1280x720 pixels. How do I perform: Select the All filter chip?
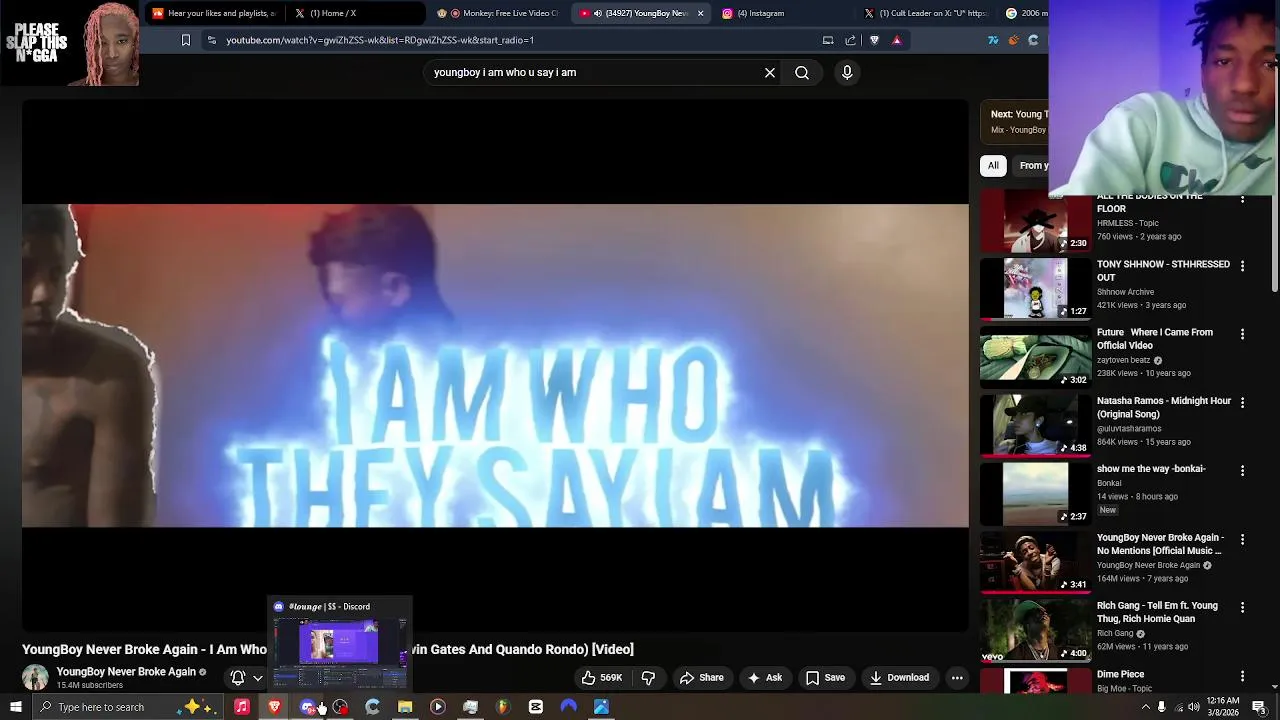pyautogui.click(x=993, y=165)
